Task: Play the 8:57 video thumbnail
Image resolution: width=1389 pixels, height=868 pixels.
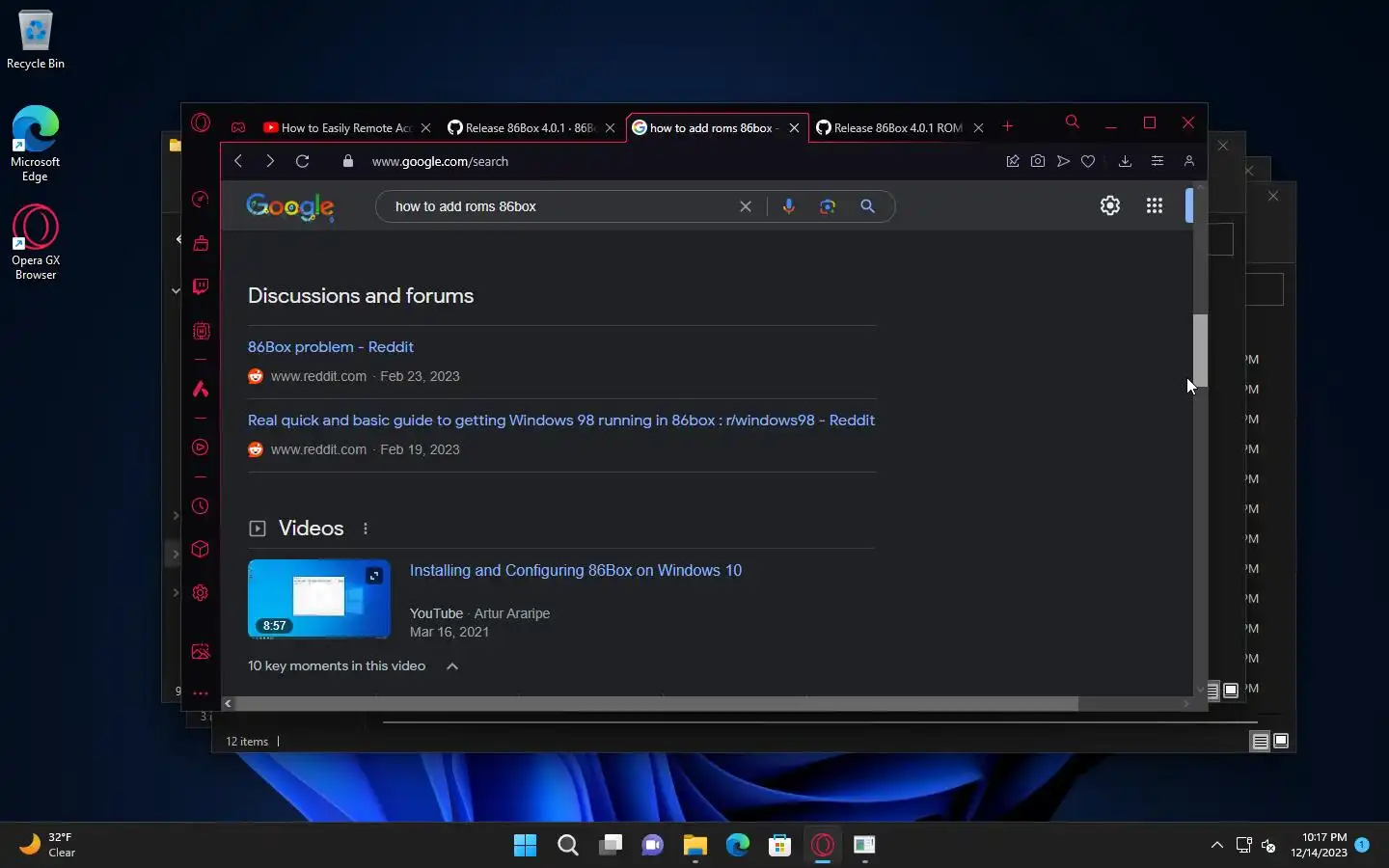Action: click(319, 599)
